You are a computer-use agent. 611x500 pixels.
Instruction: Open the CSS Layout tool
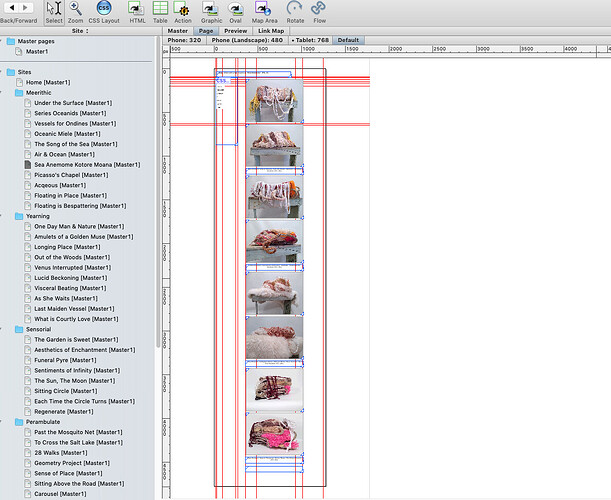point(104,12)
